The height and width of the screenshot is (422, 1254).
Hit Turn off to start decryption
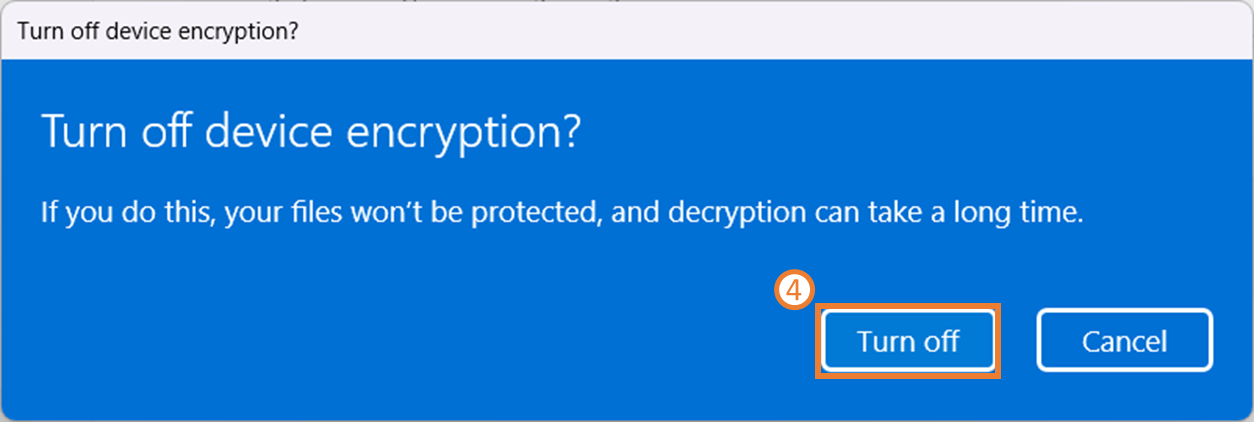pos(908,341)
